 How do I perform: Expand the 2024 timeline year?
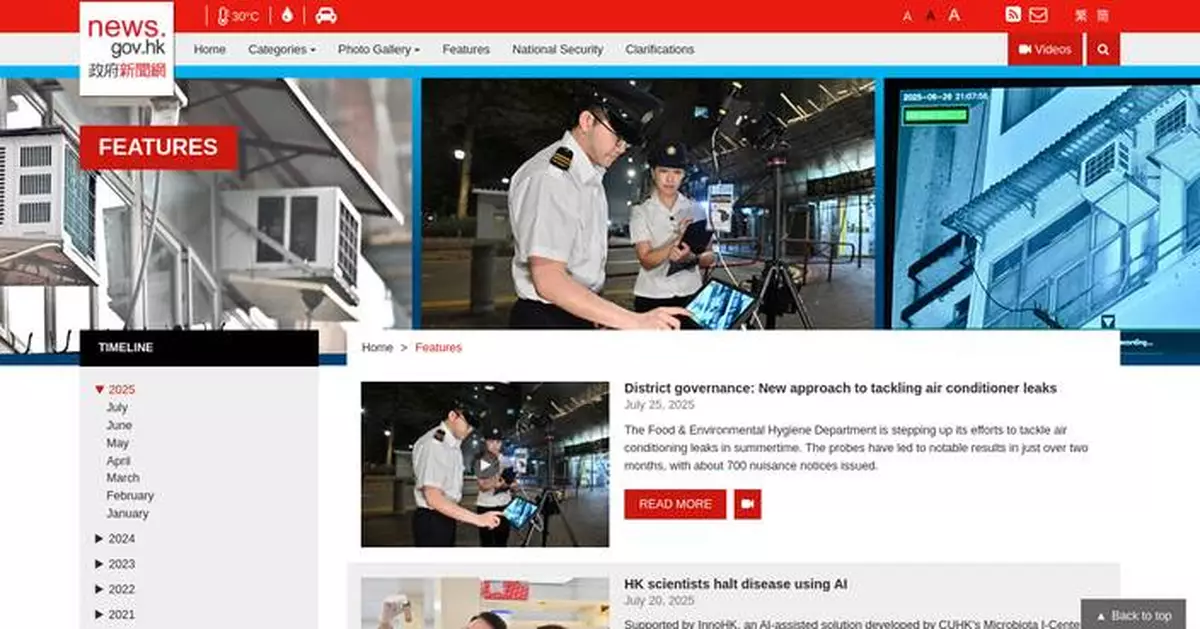121,539
